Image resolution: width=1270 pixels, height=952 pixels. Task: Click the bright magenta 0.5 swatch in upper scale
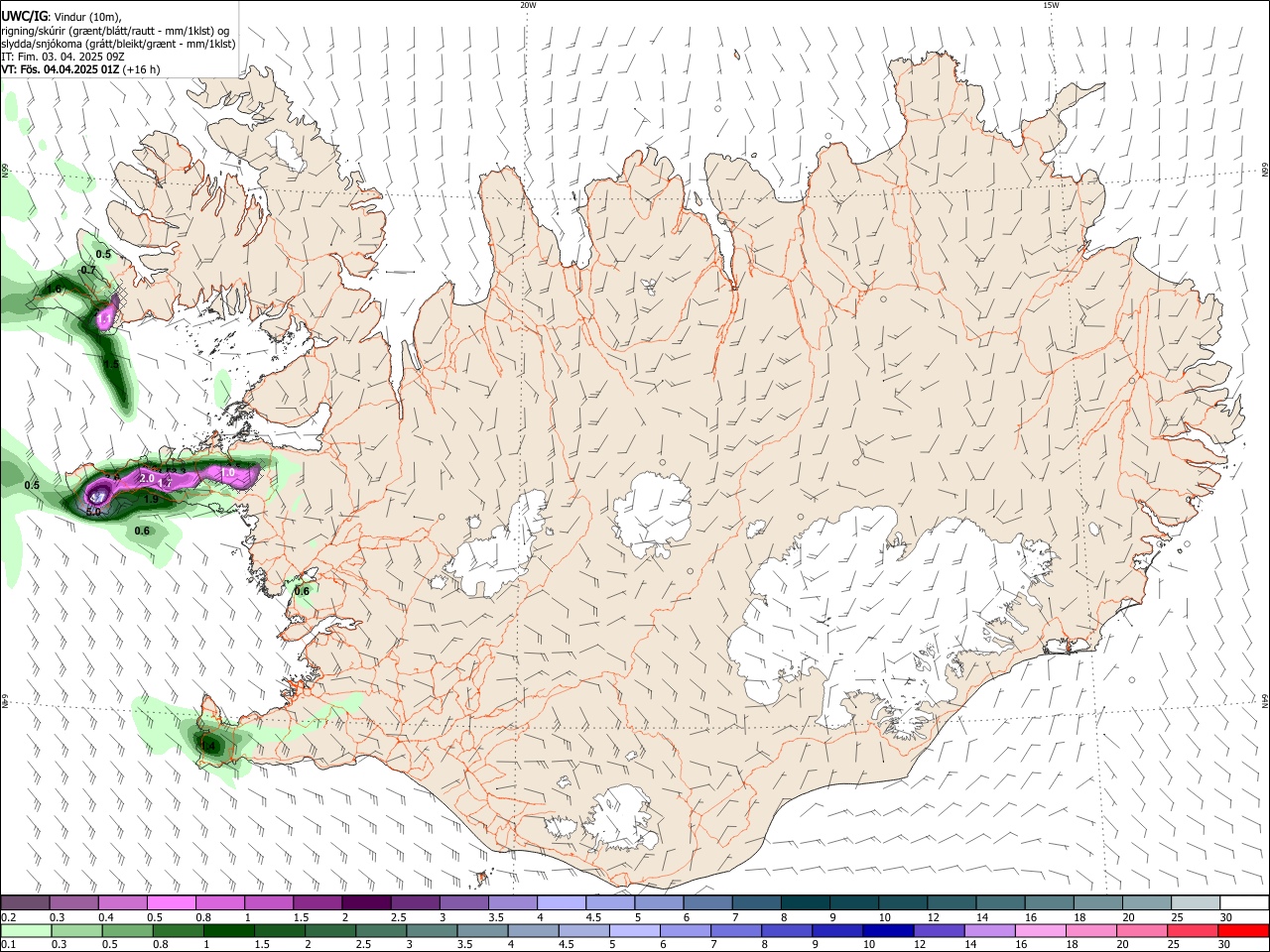(x=172, y=903)
